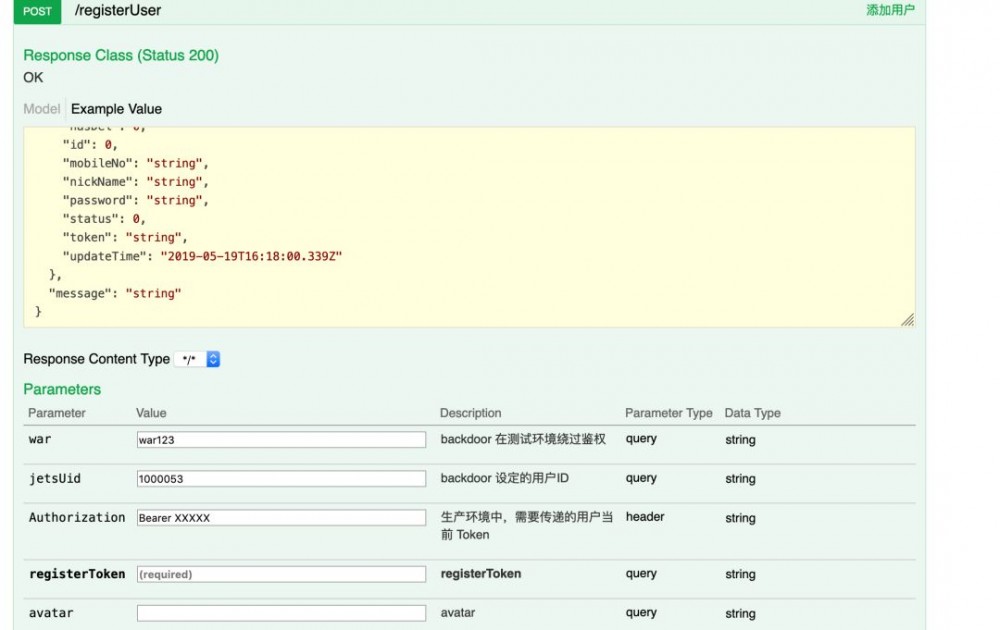This screenshot has width=1000, height=630.
Task: Click the war parameter name
Action: click(x=40, y=439)
